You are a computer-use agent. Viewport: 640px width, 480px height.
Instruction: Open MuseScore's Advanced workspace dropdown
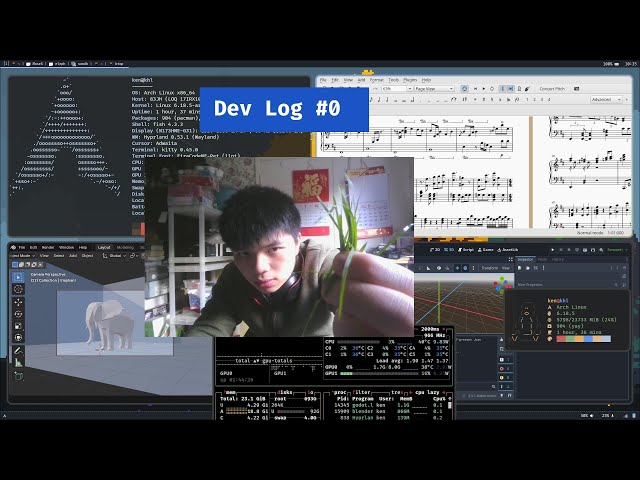606,99
